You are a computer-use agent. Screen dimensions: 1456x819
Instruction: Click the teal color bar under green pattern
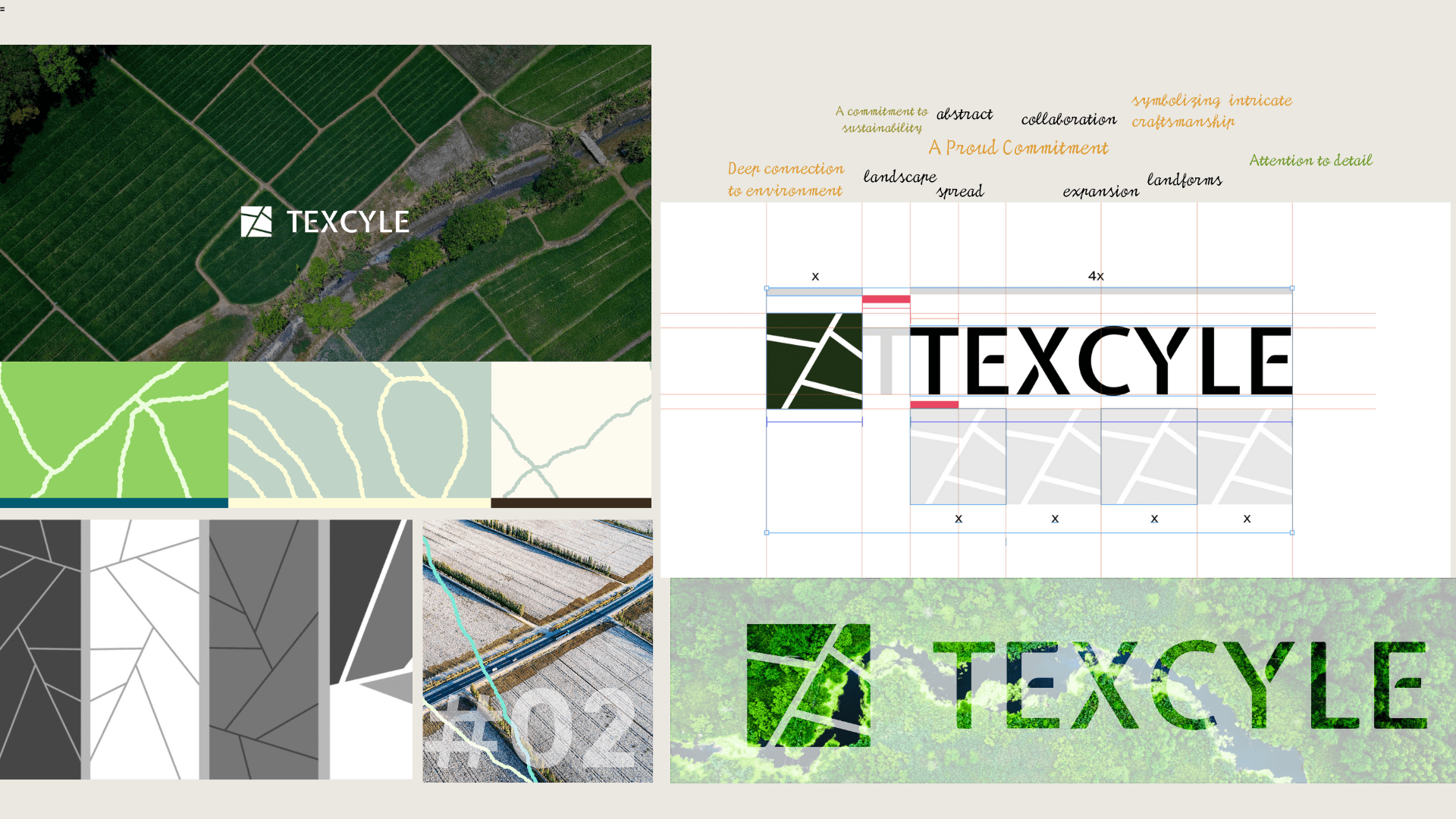coord(114,503)
